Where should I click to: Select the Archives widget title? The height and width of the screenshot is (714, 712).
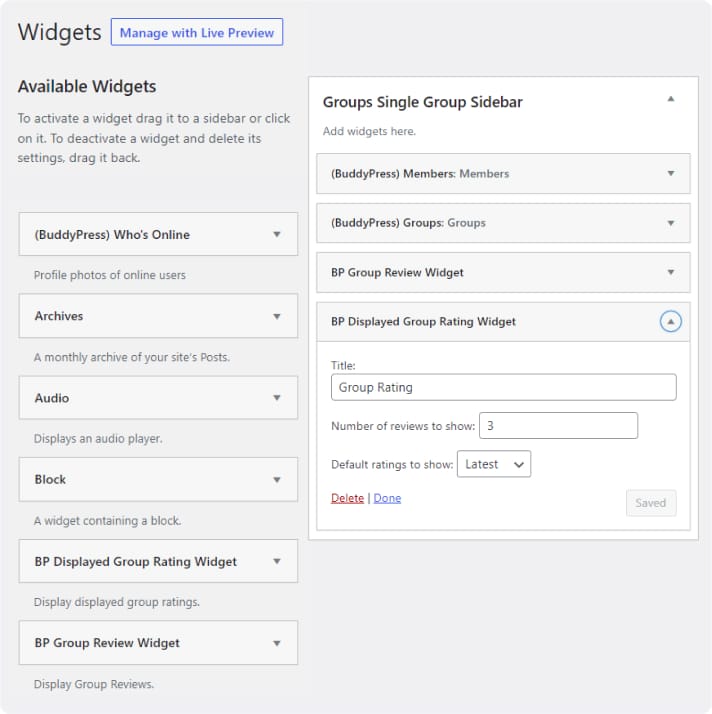59,316
